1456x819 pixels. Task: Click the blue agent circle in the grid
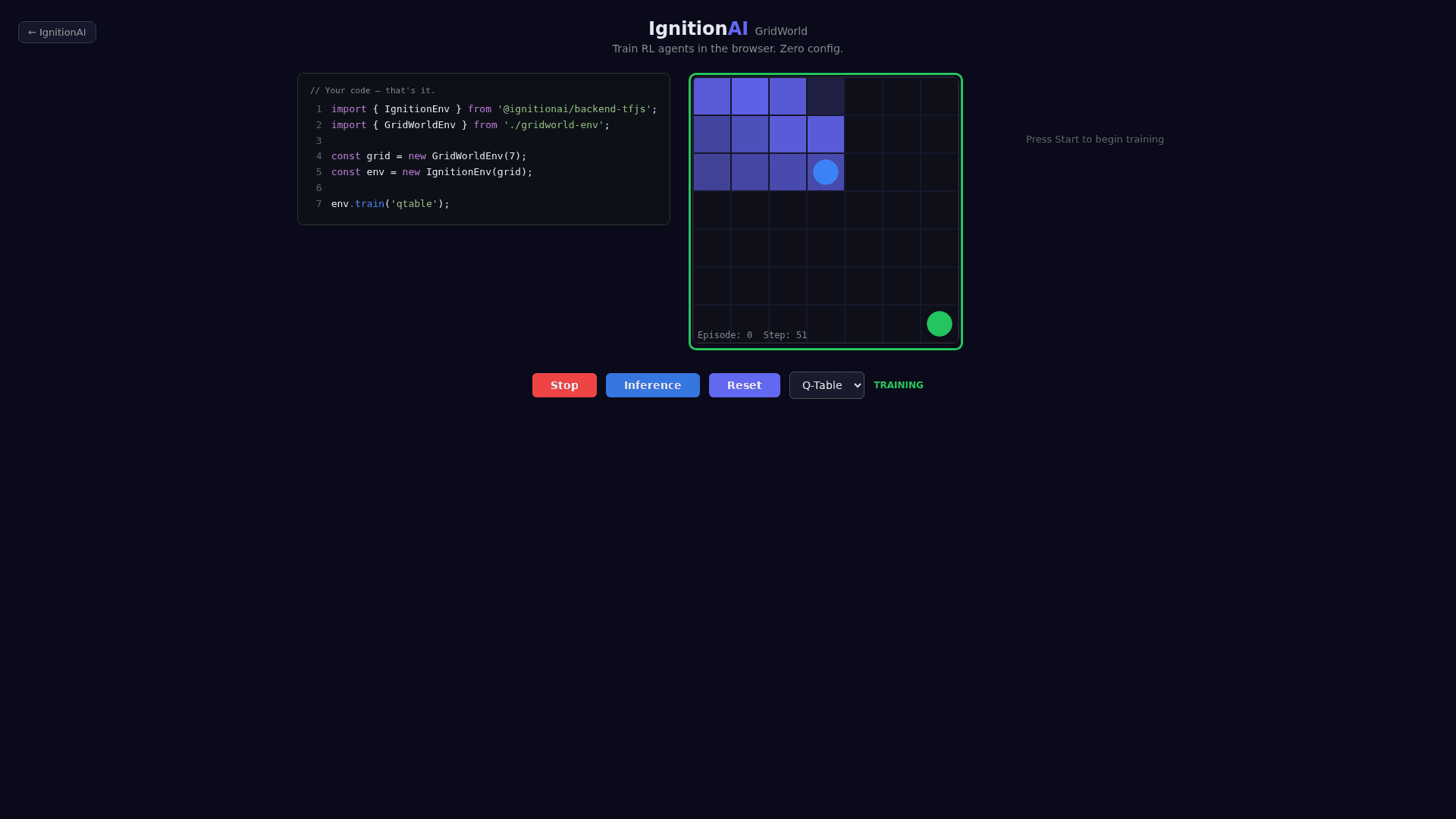pyautogui.click(x=826, y=172)
